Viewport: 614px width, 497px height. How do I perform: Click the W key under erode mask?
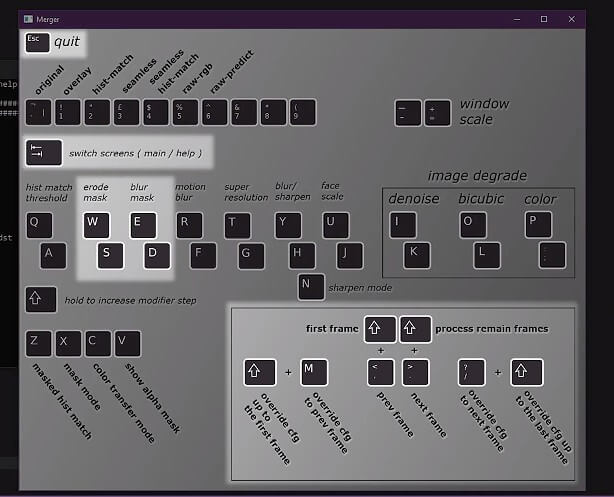[96, 225]
